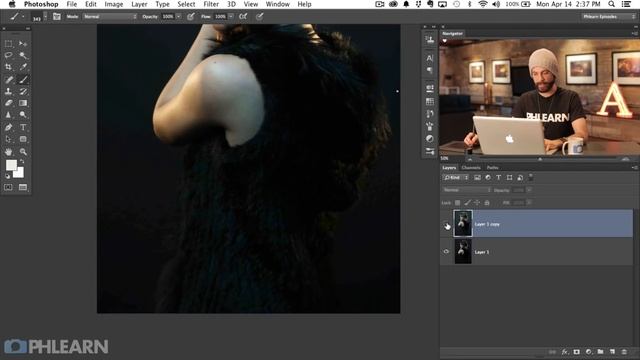Image resolution: width=640 pixels, height=360 pixels.
Task: Select the Healing Brush tool
Action: [9, 80]
